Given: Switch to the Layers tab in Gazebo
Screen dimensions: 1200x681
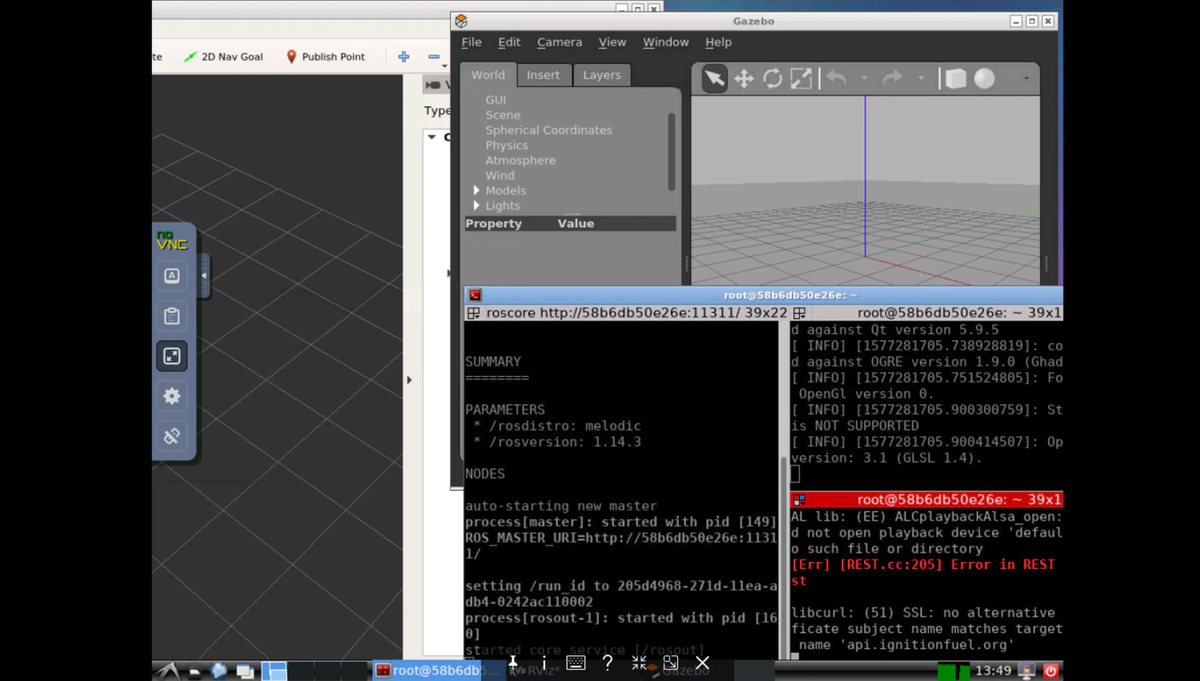Looking at the screenshot, I should point(601,75).
